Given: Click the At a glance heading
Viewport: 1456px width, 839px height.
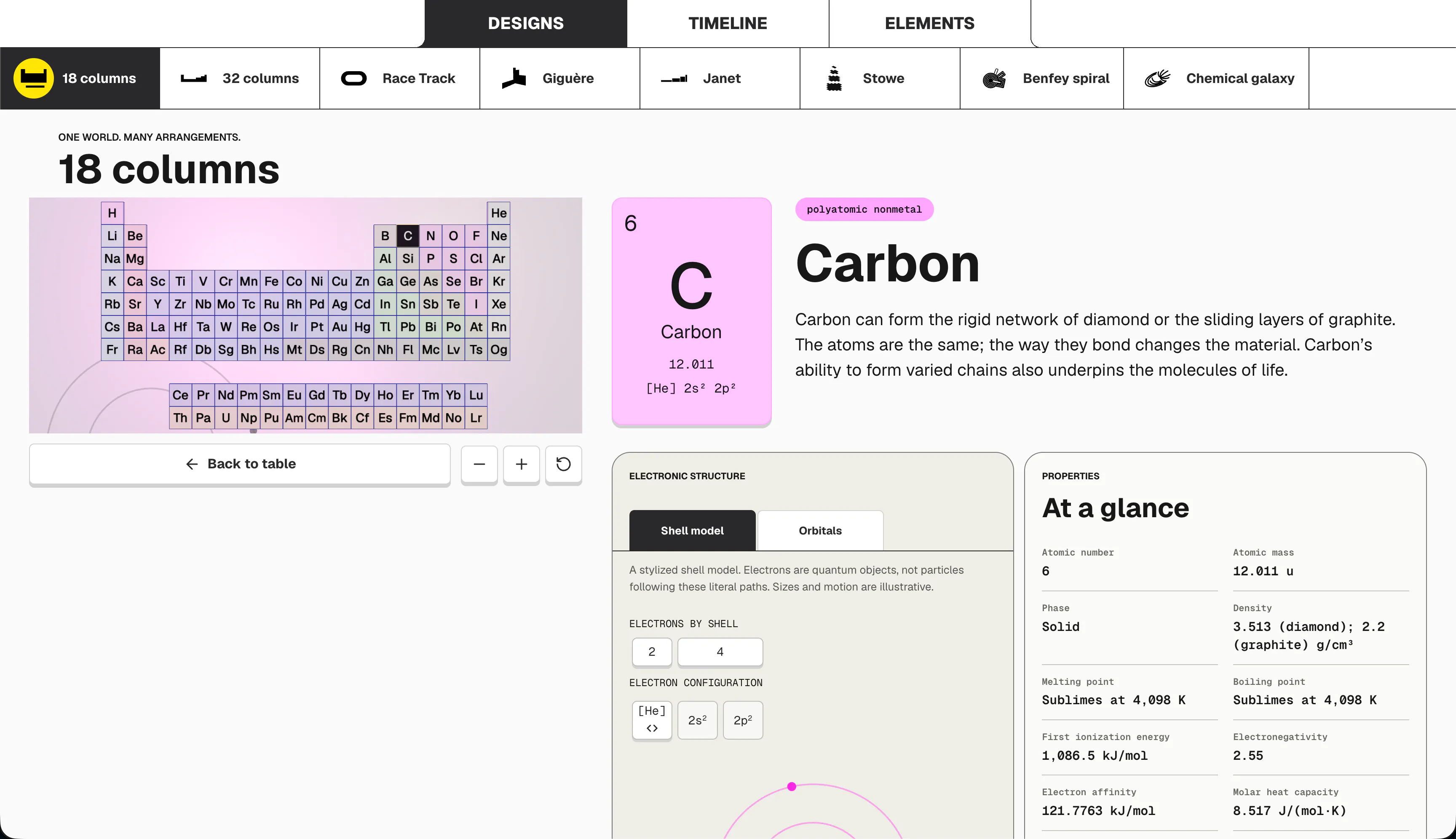Looking at the screenshot, I should [1115, 508].
